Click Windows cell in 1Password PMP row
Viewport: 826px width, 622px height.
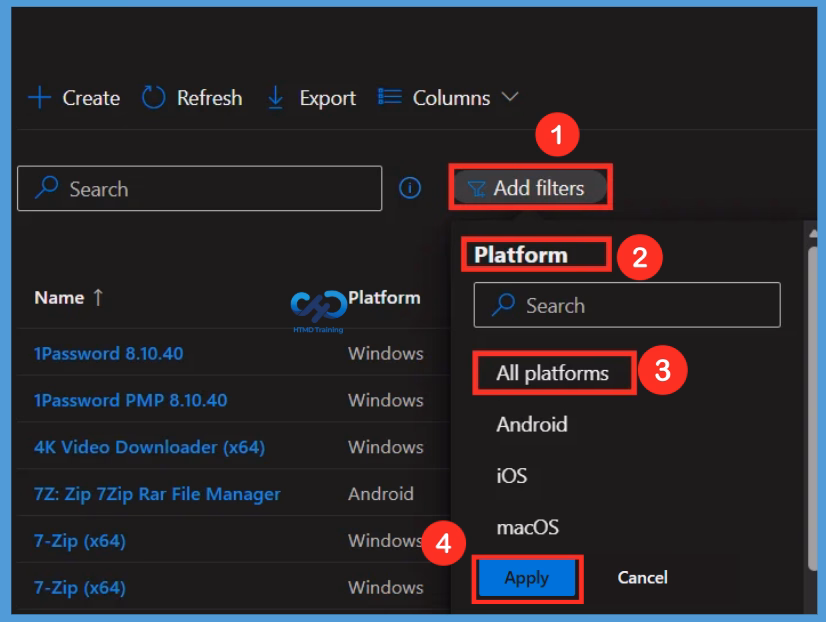[386, 400]
